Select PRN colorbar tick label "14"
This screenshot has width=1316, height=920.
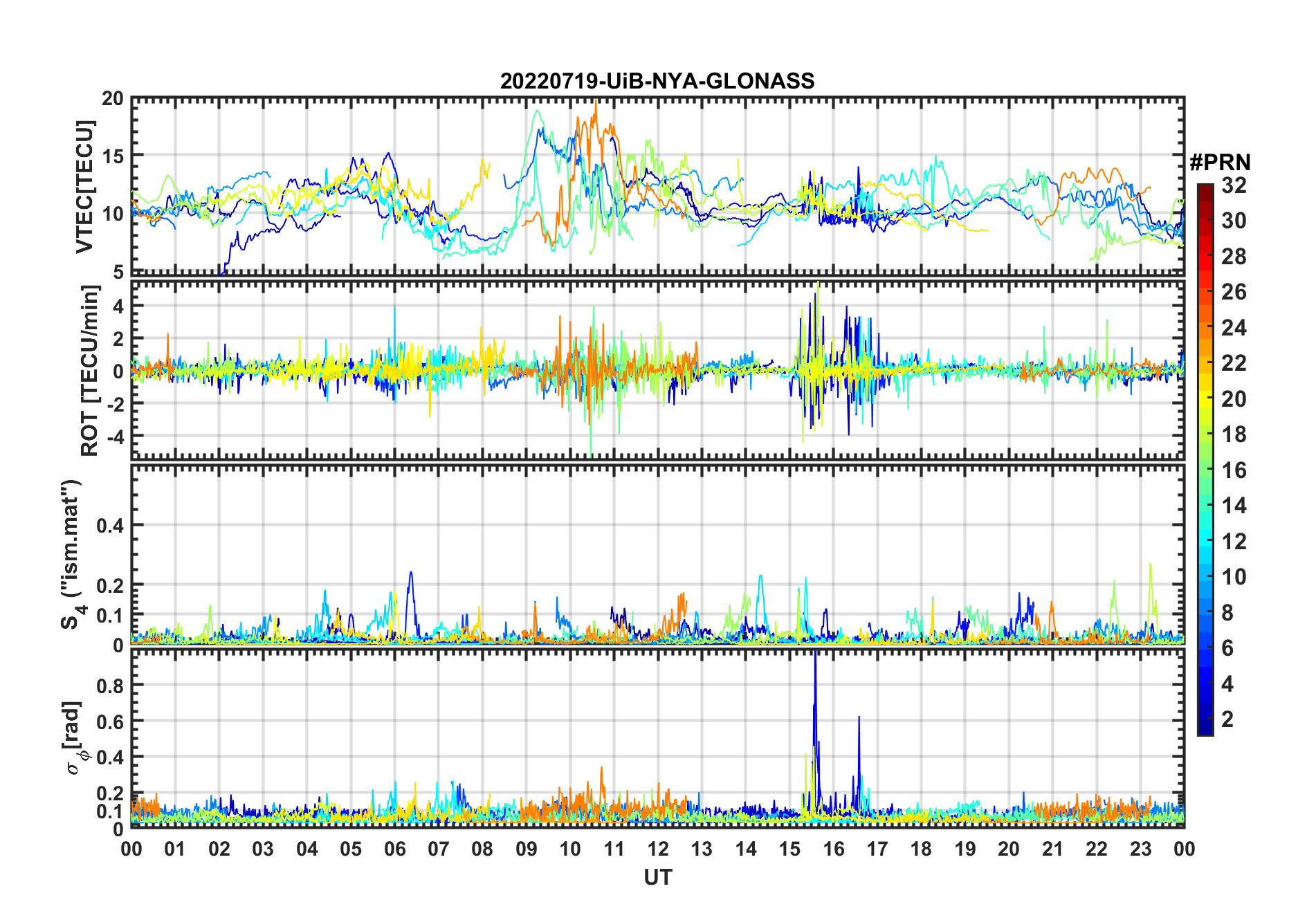[x=1234, y=506]
